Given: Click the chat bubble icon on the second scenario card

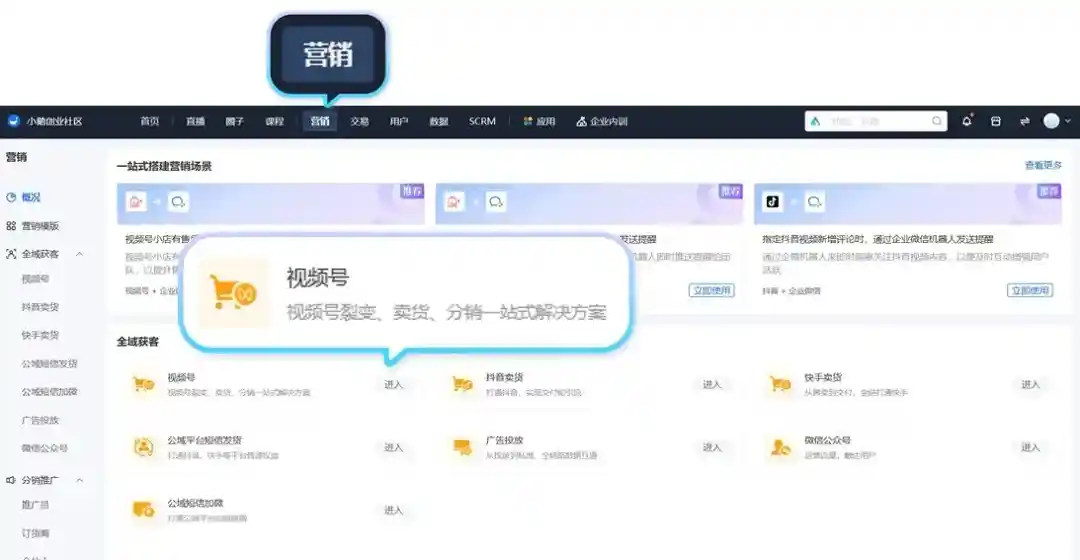Looking at the screenshot, I should pyautogui.click(x=496, y=202).
